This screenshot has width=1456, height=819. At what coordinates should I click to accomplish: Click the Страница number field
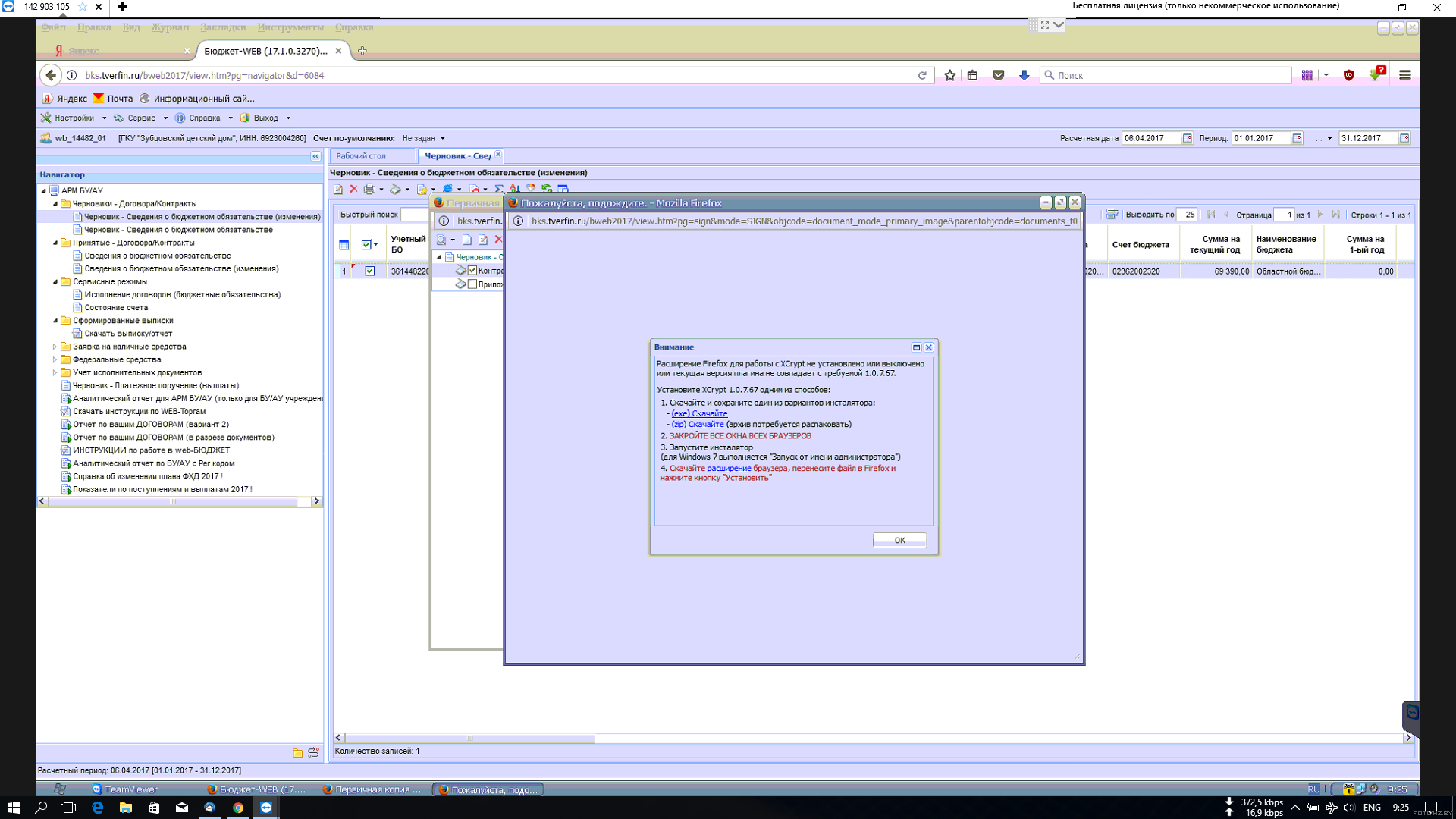pos(1284,215)
